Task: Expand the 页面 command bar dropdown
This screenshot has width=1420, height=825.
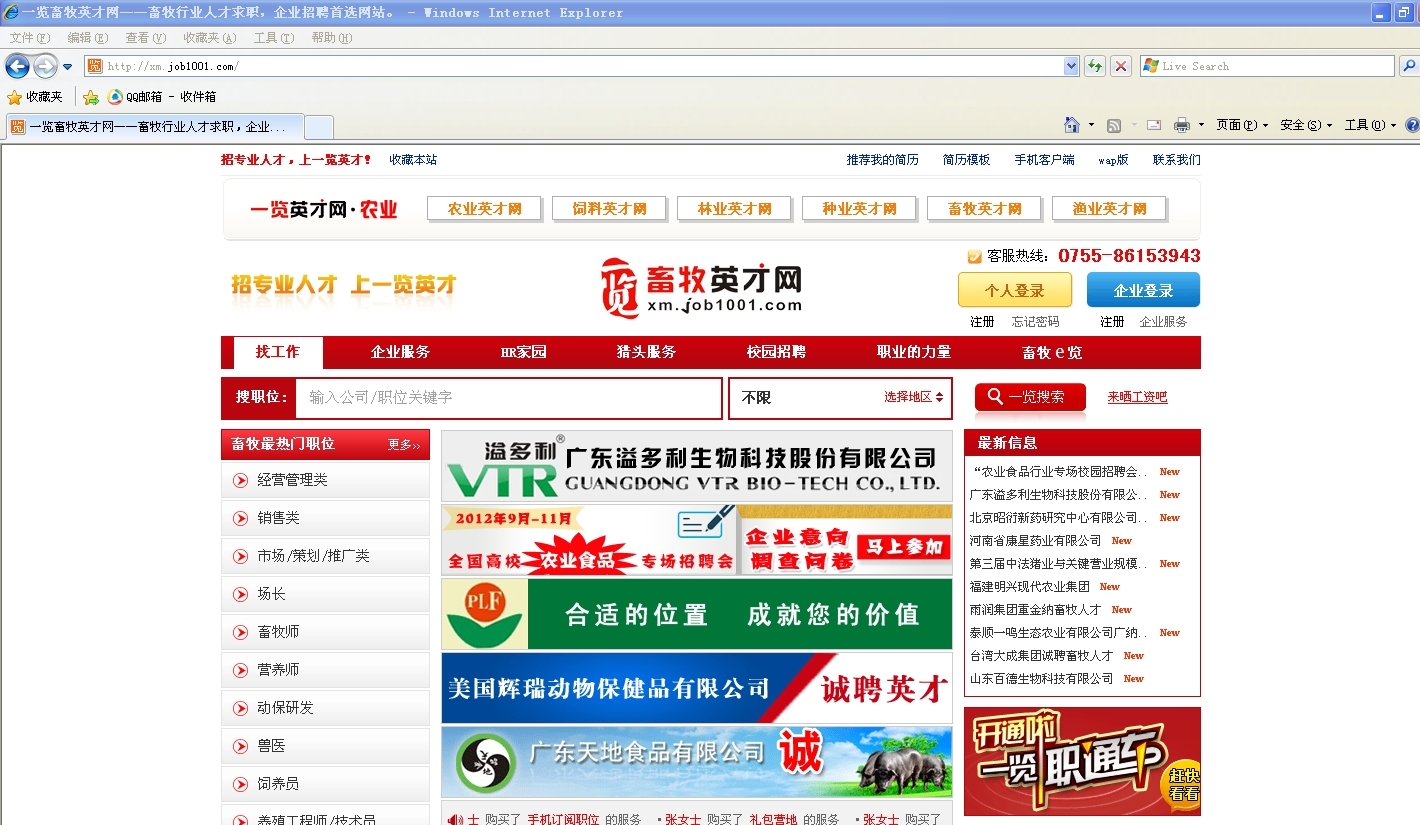Action: coord(1242,125)
